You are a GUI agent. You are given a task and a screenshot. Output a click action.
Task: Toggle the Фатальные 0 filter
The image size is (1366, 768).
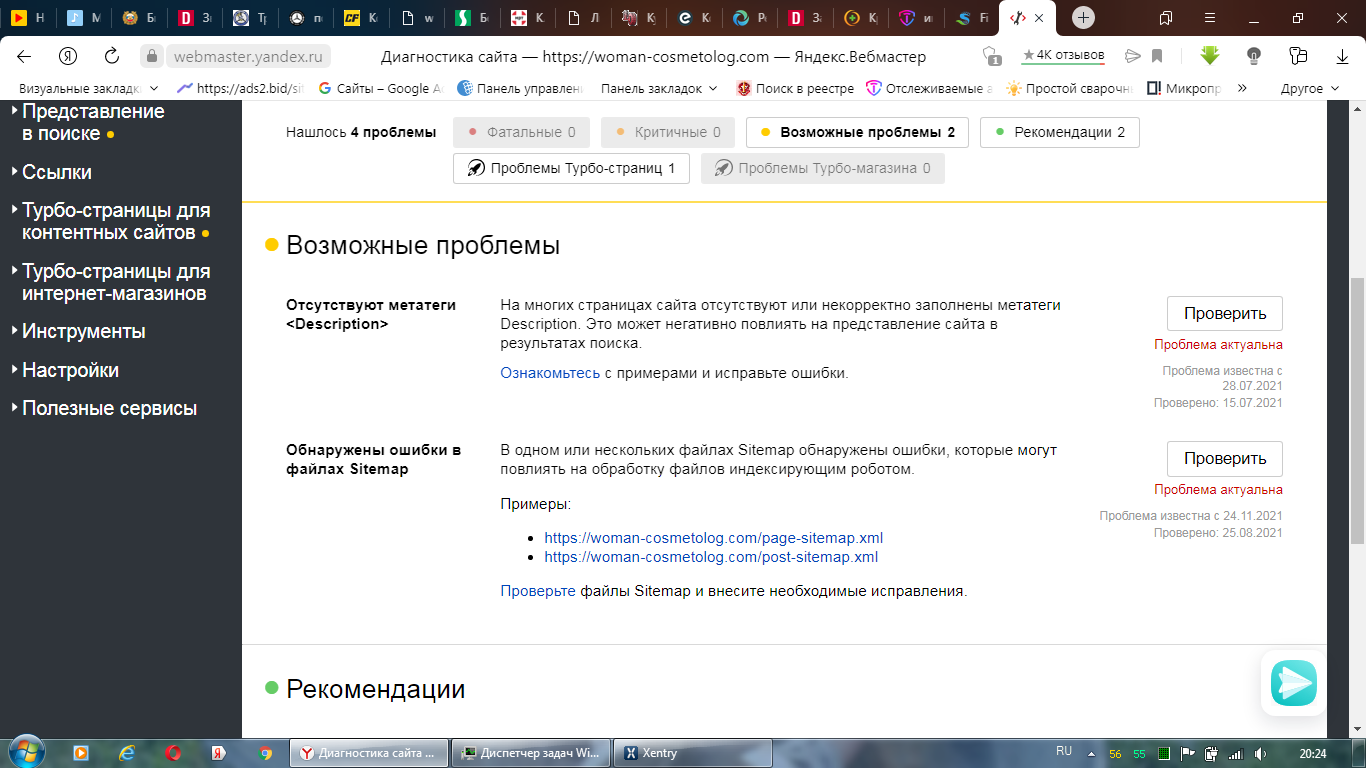(x=521, y=132)
